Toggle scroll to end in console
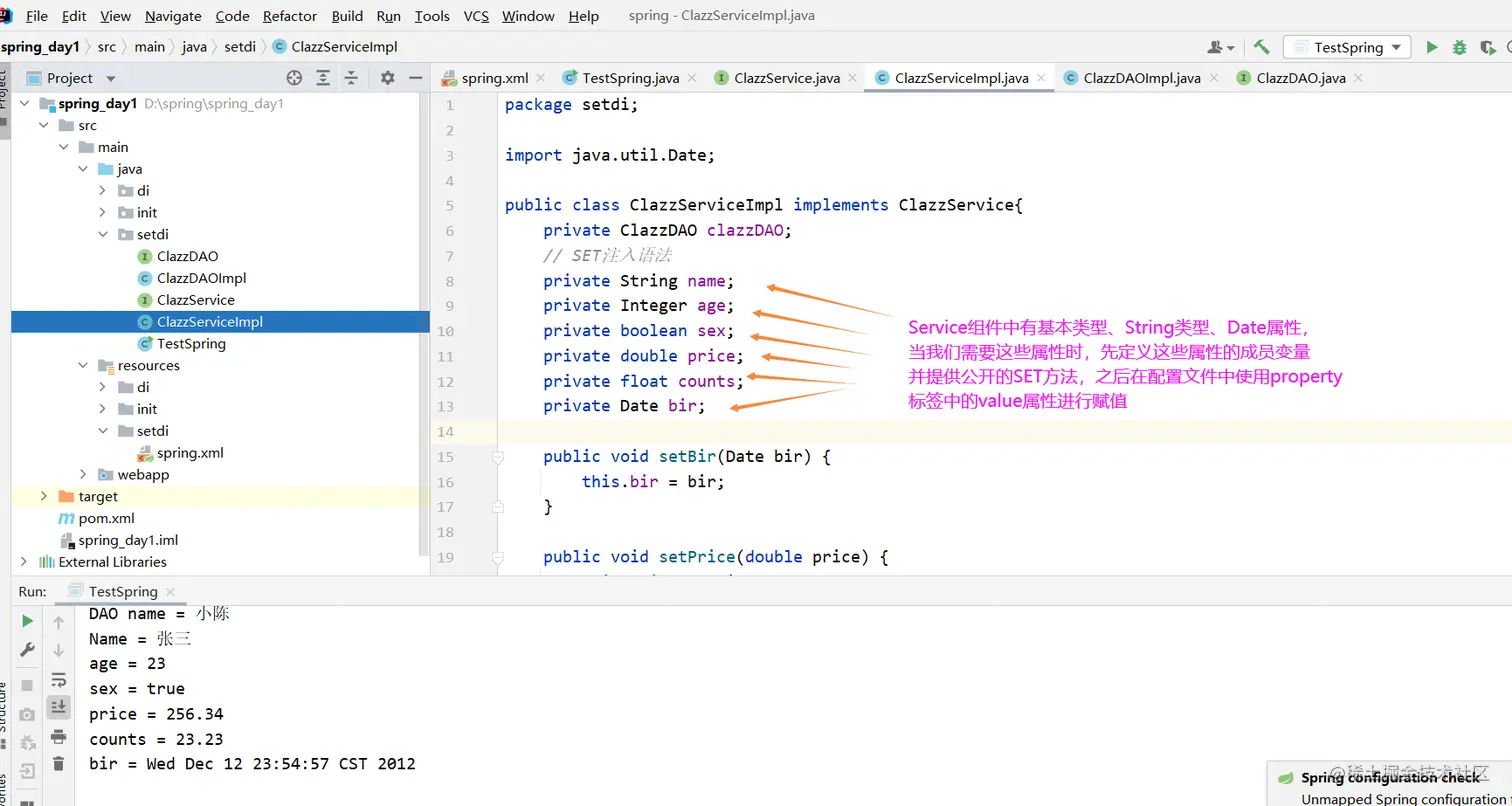This screenshot has height=806, width=1512. (x=59, y=706)
